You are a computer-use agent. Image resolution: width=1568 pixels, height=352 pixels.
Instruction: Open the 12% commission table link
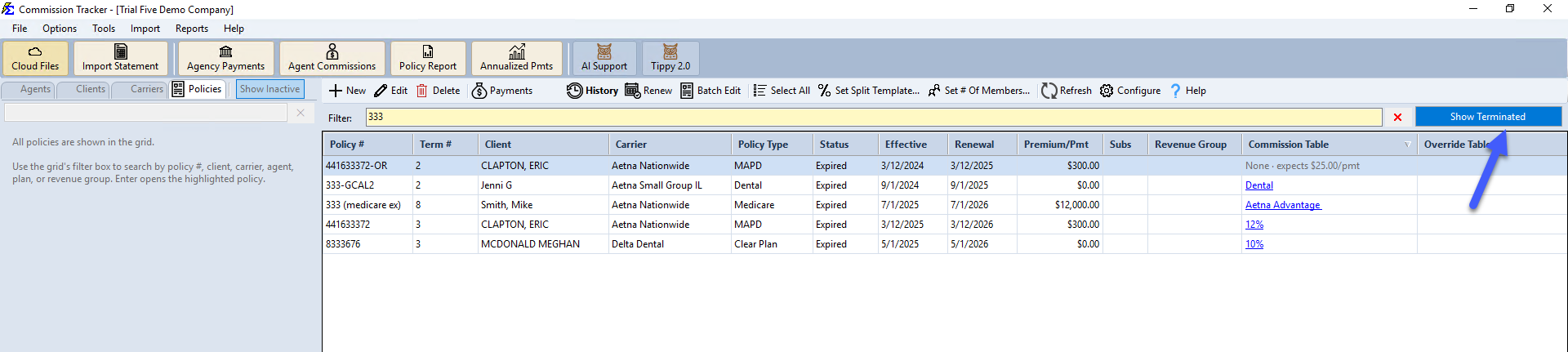click(x=1254, y=225)
